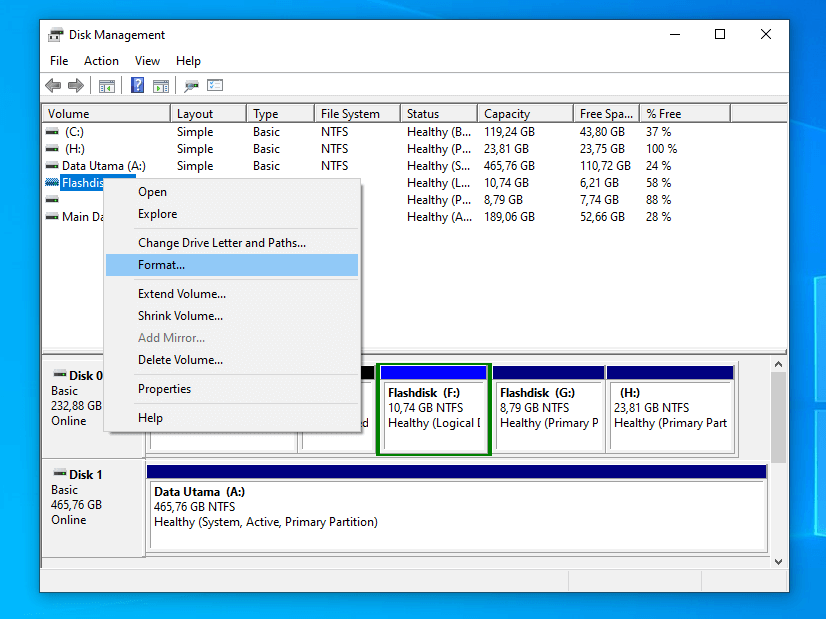
Task: Select the (C:) volume name
Action: click(x=74, y=132)
